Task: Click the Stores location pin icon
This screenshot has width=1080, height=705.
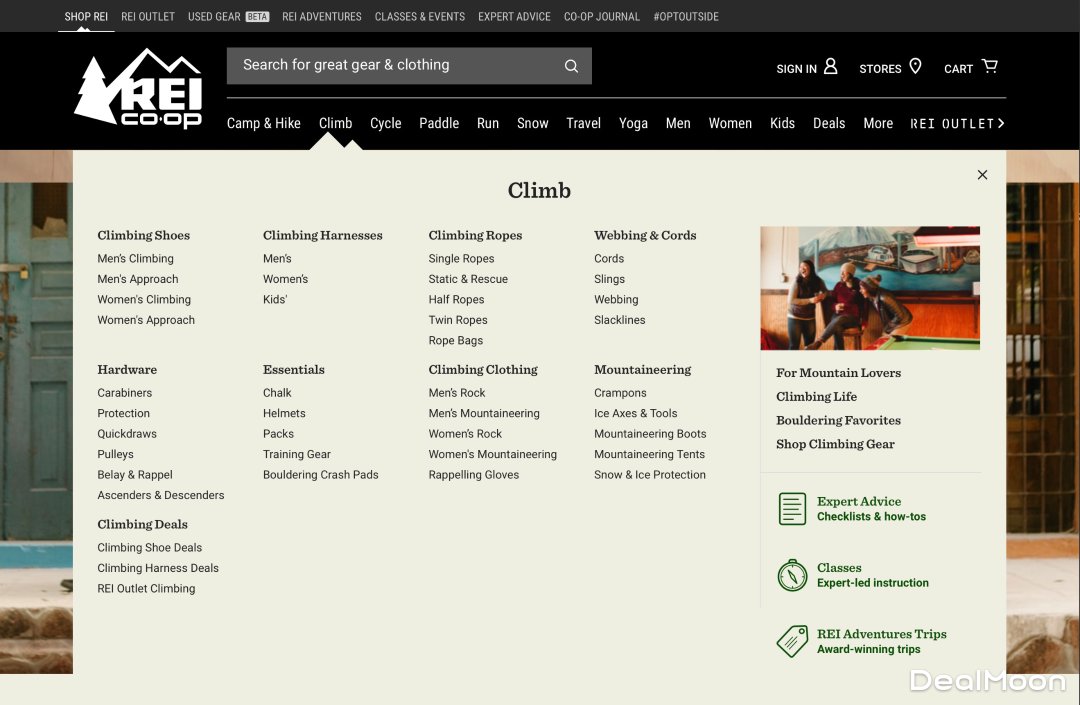Action: click(915, 67)
